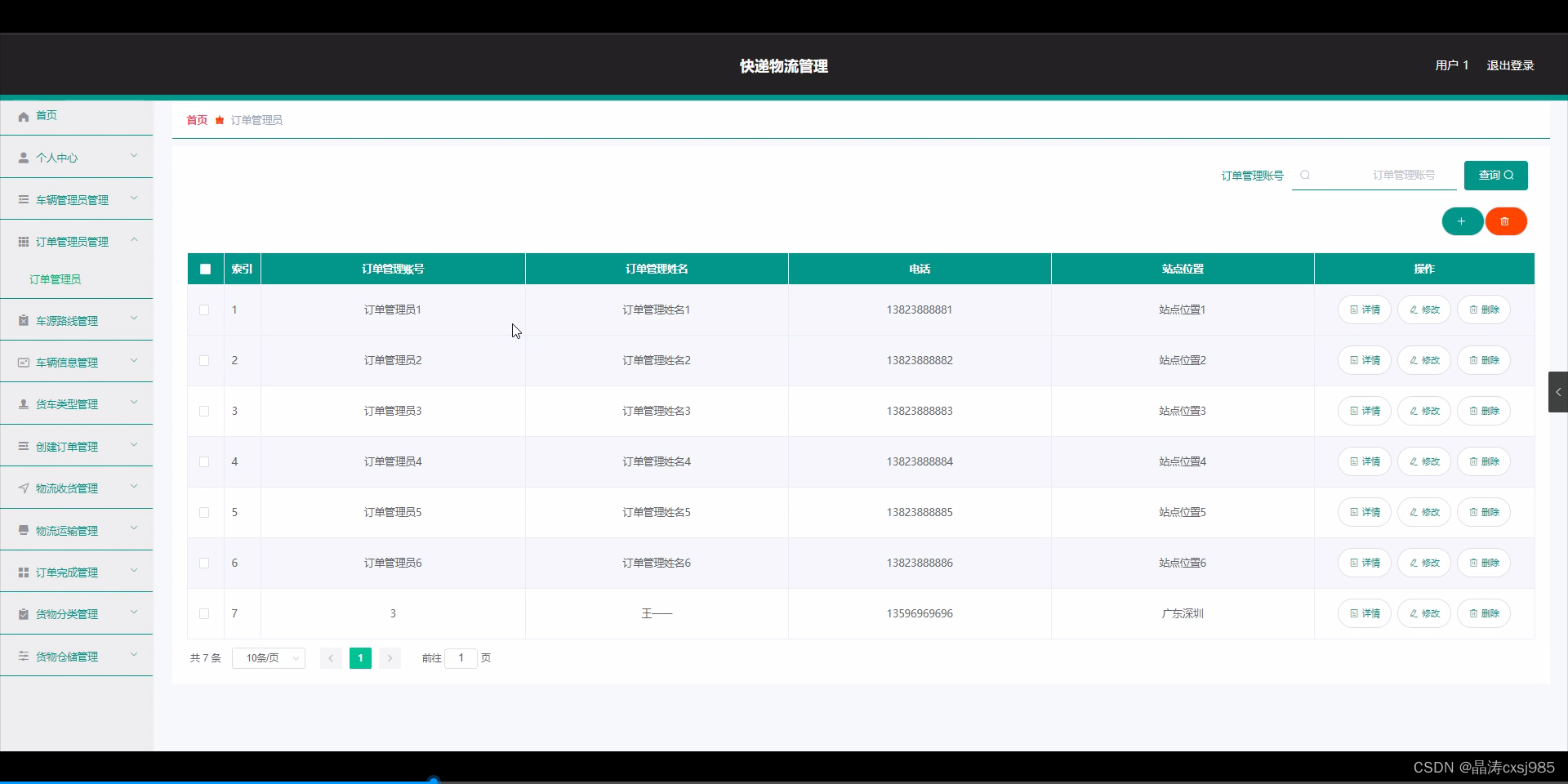Open 货物仓储管理 menu
Image resolution: width=1568 pixels, height=784 pixels.
[x=77, y=656]
